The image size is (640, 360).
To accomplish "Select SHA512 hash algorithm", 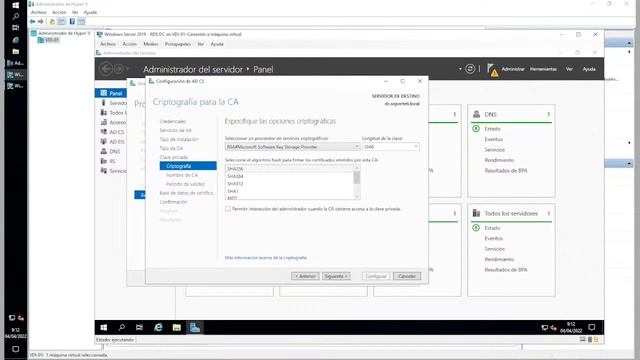I will pos(289,184).
